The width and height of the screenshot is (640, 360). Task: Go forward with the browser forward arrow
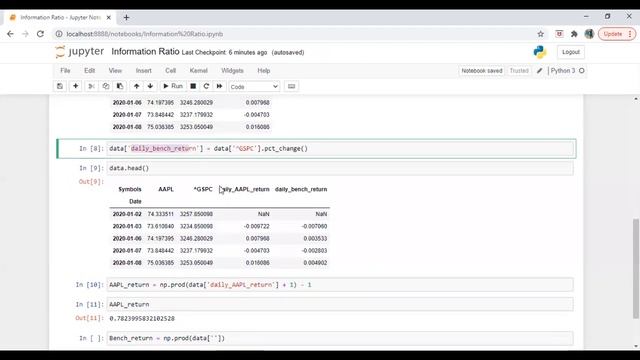tap(25, 34)
